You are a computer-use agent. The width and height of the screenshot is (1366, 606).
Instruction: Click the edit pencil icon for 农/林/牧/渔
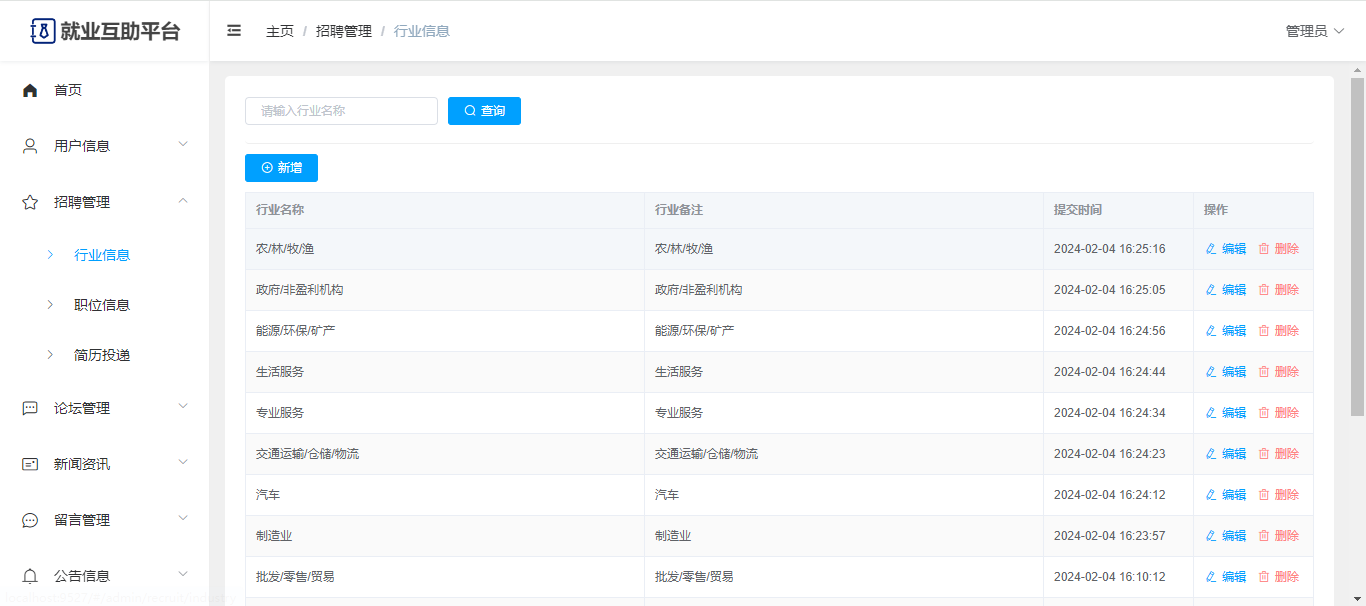coord(1211,249)
